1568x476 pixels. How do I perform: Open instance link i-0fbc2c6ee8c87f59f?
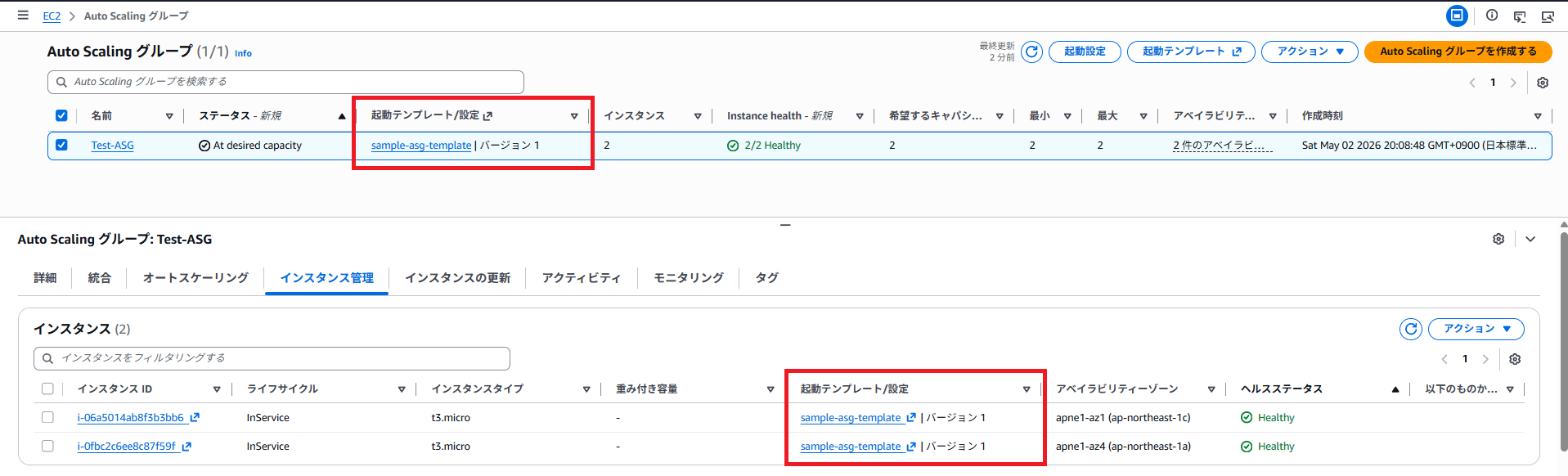(127, 447)
